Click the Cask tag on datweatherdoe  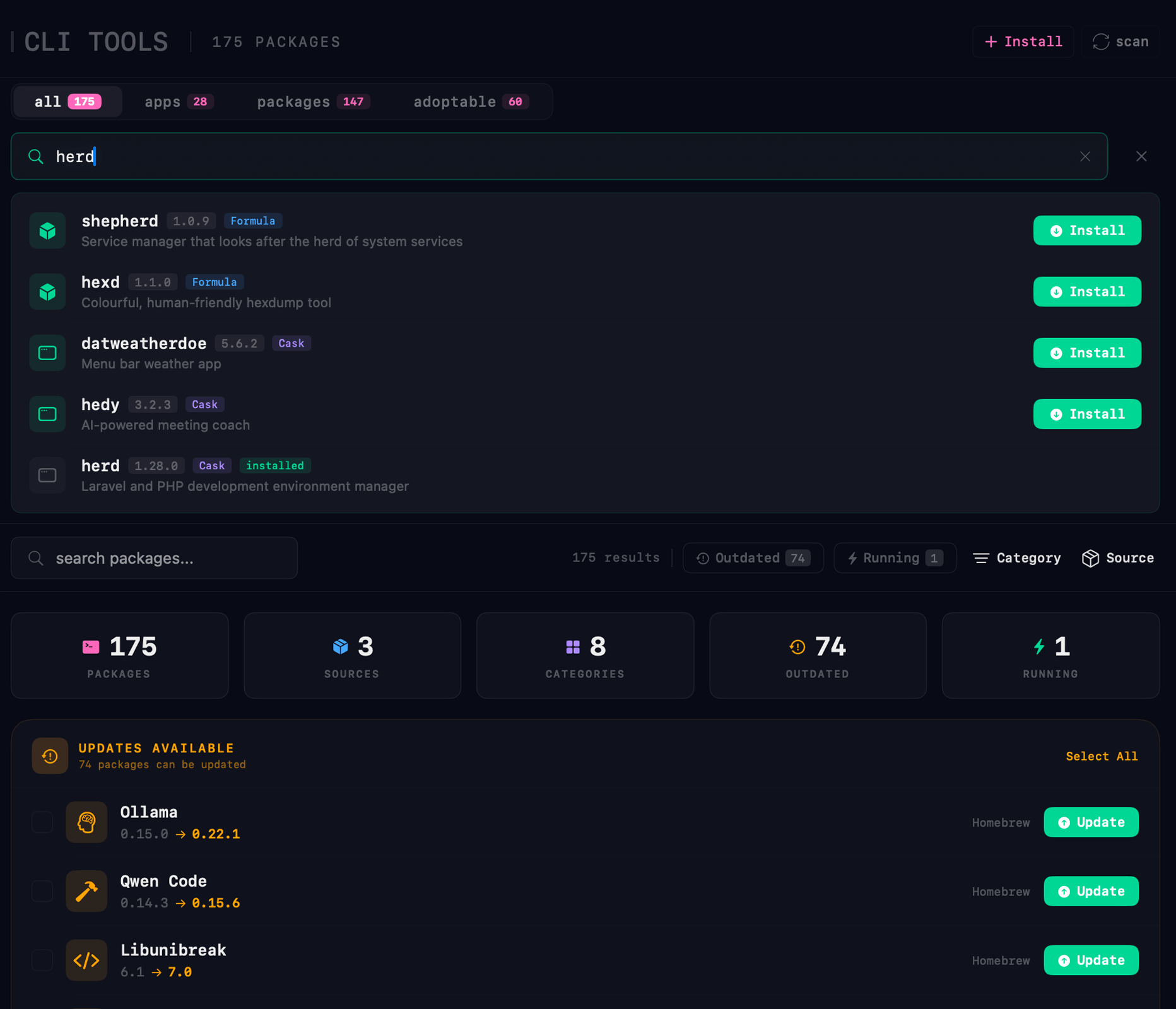[291, 343]
